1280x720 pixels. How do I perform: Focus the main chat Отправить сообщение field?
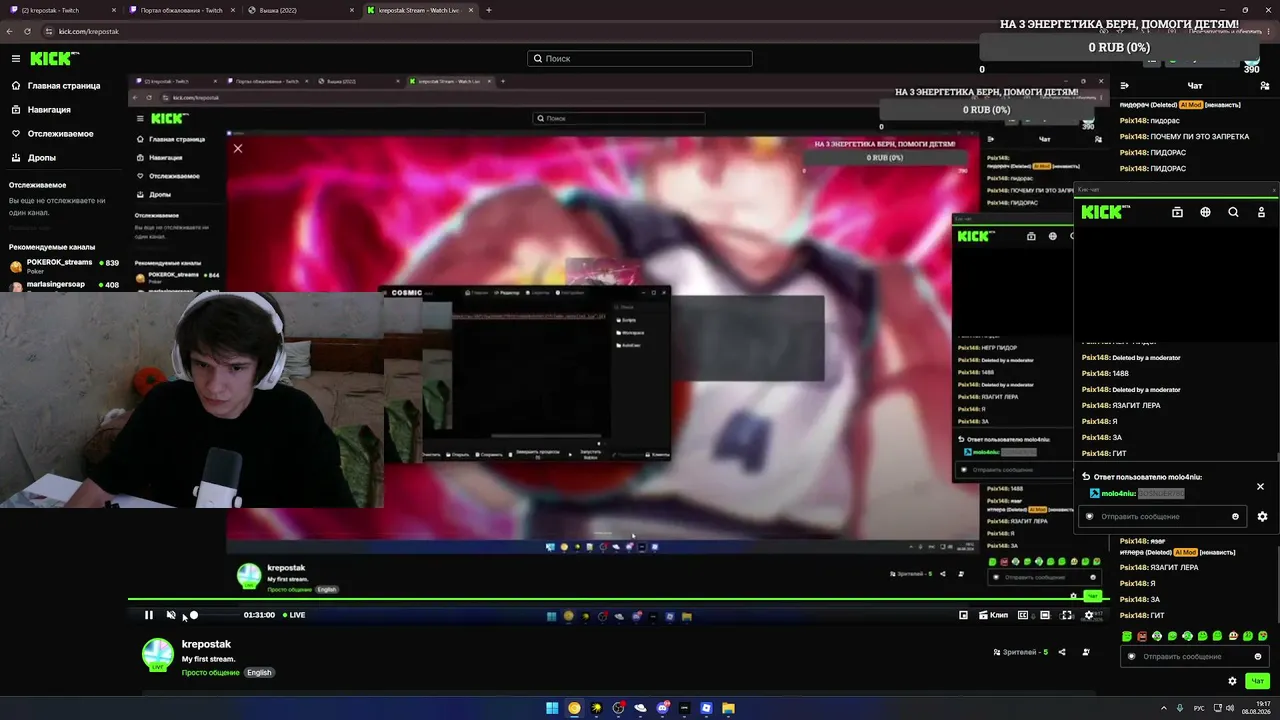coord(1195,657)
